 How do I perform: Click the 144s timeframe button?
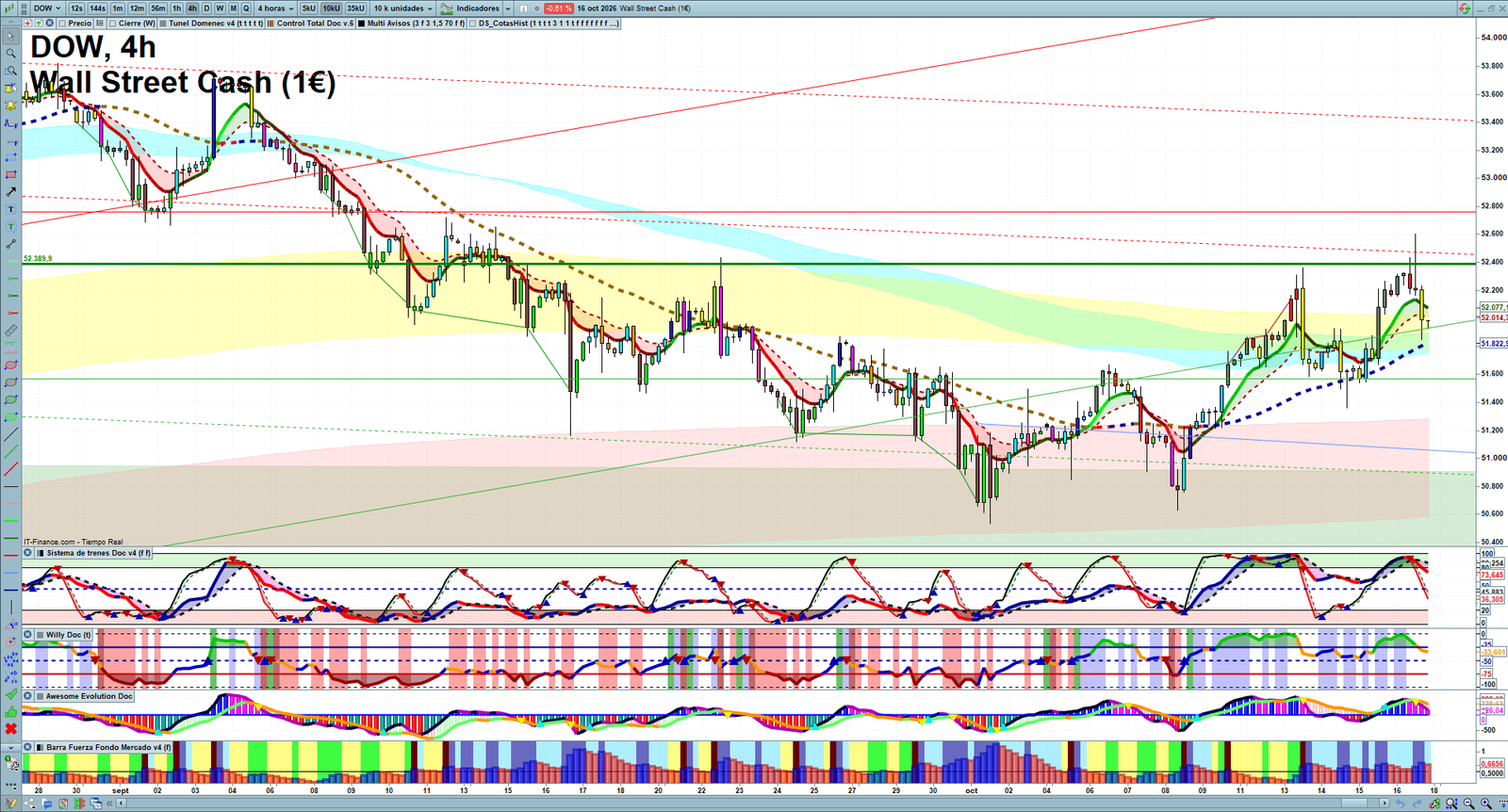tap(97, 8)
